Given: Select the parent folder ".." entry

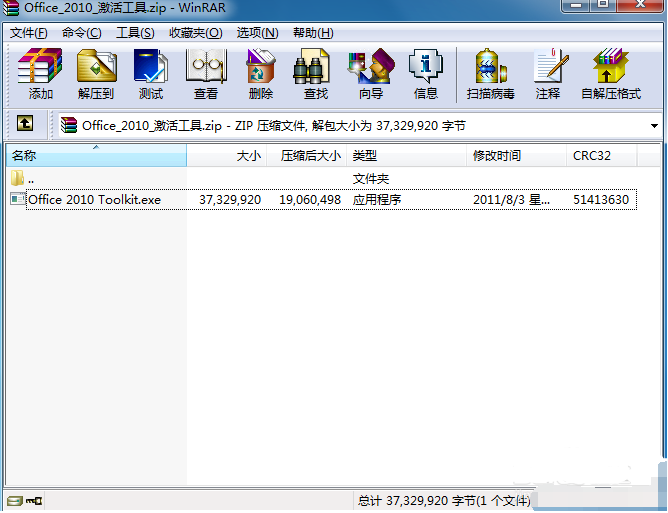Looking at the screenshot, I should pyautogui.click(x=31, y=179).
